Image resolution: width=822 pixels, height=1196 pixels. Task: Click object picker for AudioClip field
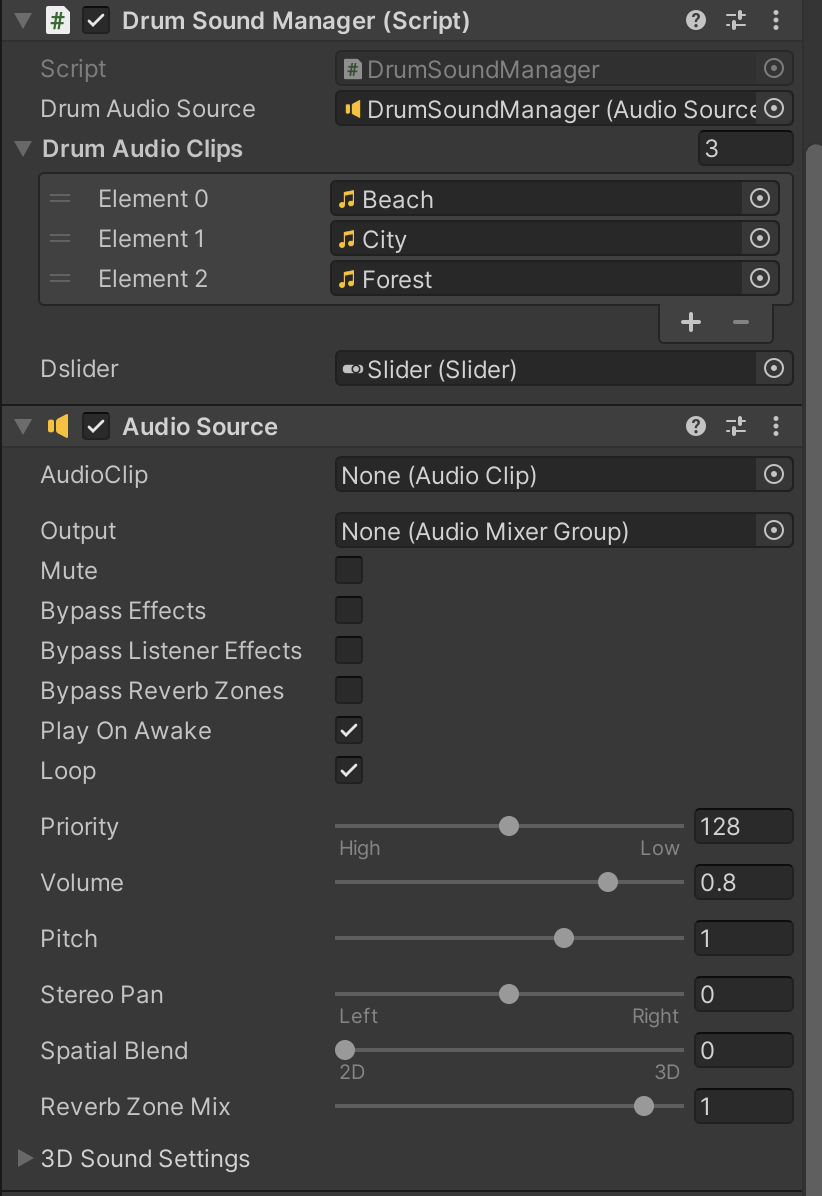[774, 475]
